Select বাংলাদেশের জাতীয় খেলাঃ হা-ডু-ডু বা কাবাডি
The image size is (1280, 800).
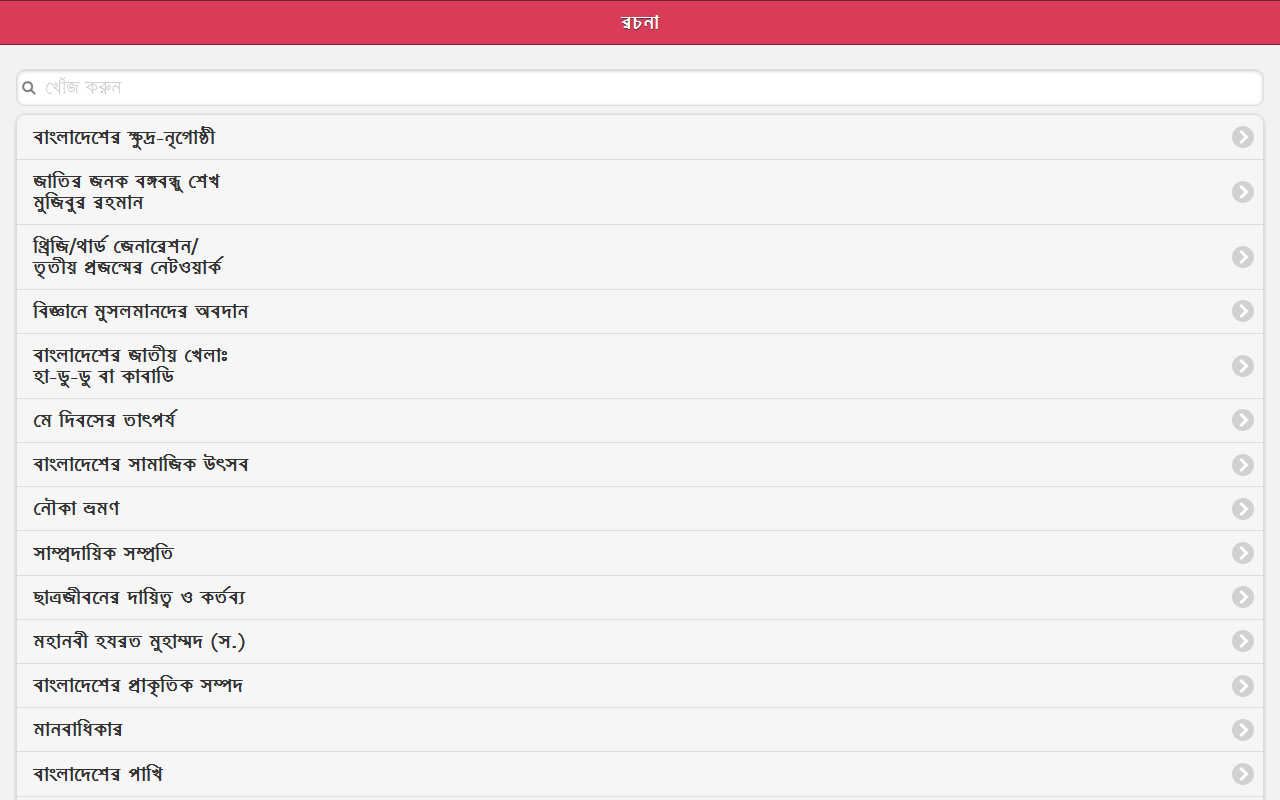130,366
